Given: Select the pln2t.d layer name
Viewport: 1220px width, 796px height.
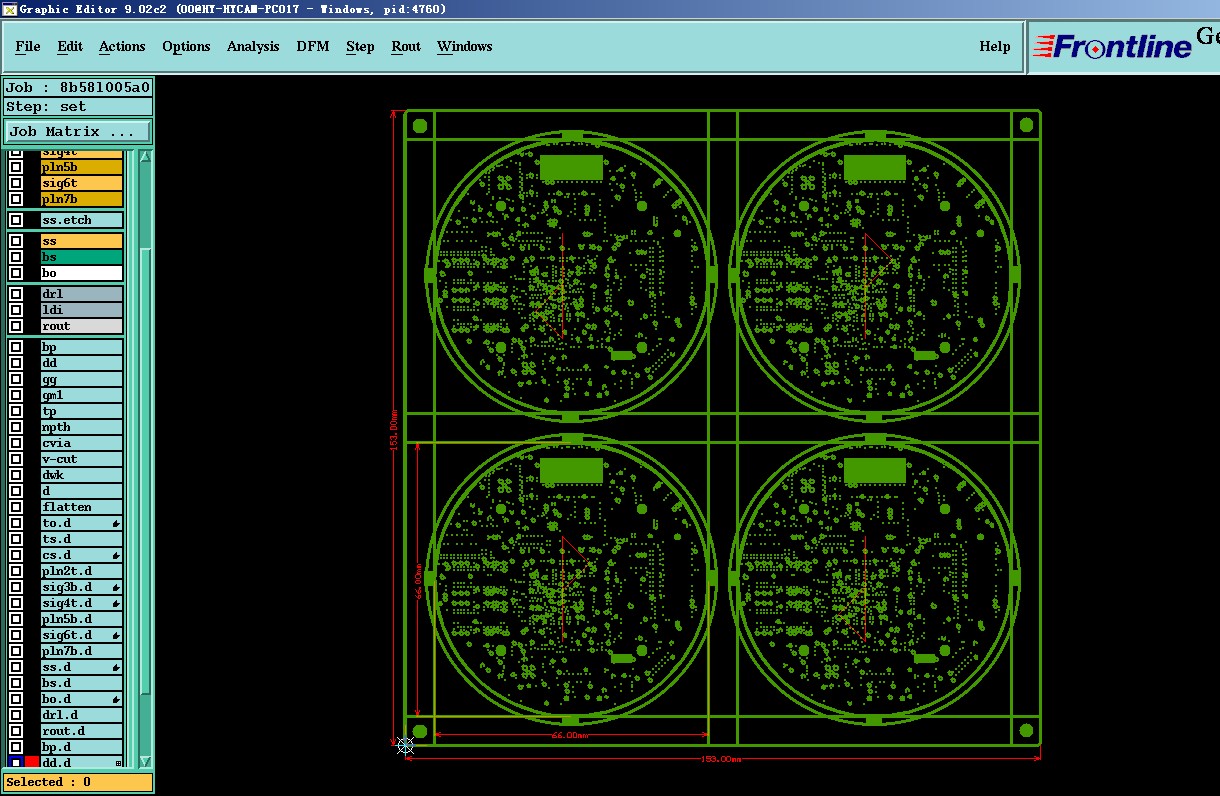Looking at the screenshot, I should point(82,571).
